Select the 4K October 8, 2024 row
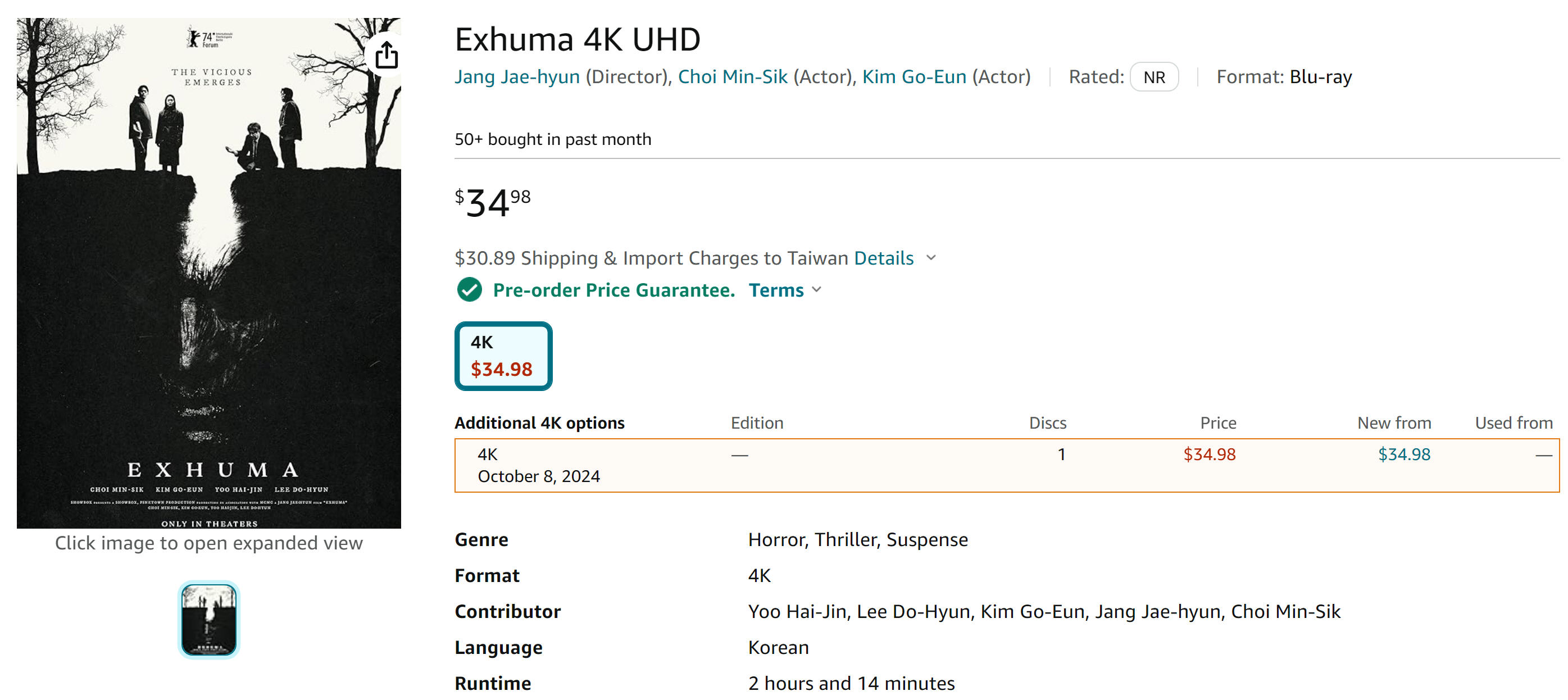The width and height of the screenshot is (1568, 700). tap(1007, 465)
